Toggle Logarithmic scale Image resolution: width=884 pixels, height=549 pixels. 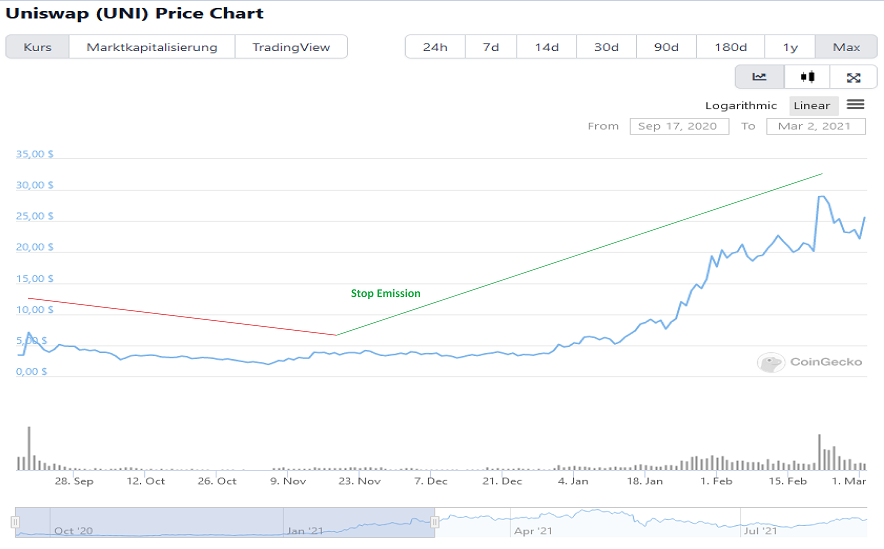click(741, 105)
